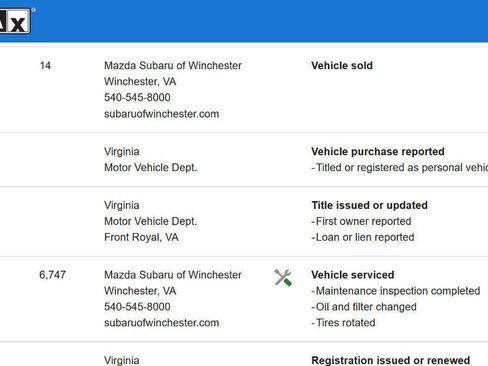Select the Vehicle sold heading

342,66
